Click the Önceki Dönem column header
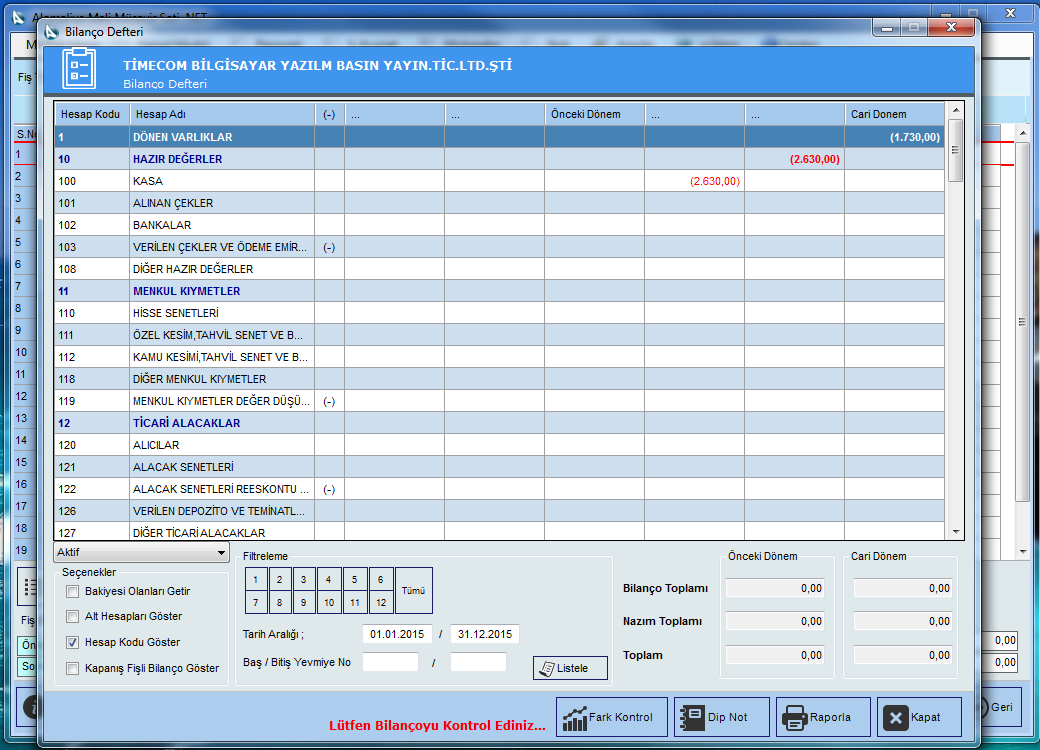Image resolution: width=1040 pixels, height=750 pixels. pos(594,114)
